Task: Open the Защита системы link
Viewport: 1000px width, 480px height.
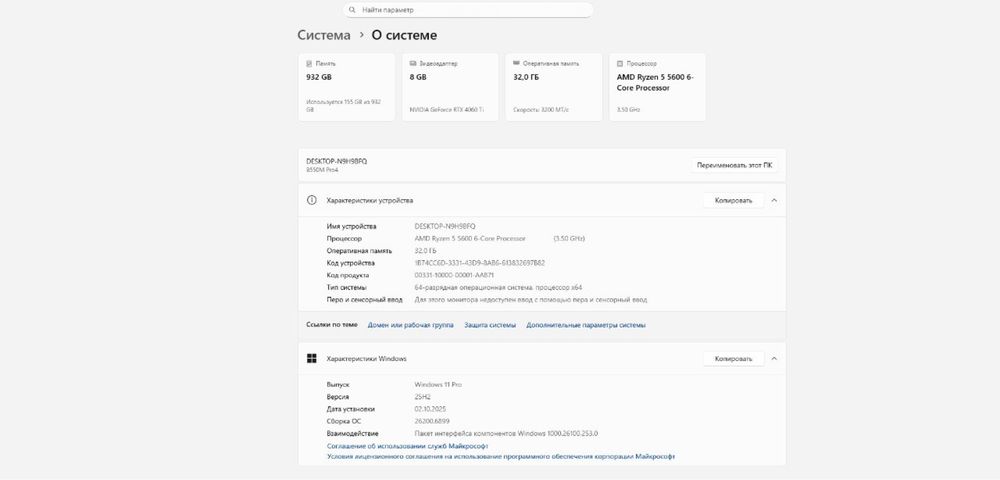Action: click(490, 325)
